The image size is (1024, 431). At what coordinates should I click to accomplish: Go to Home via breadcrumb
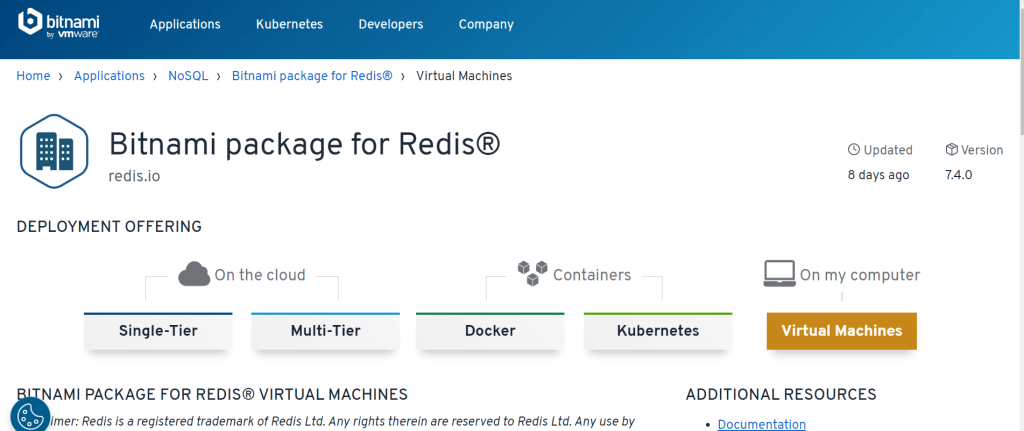[33, 76]
